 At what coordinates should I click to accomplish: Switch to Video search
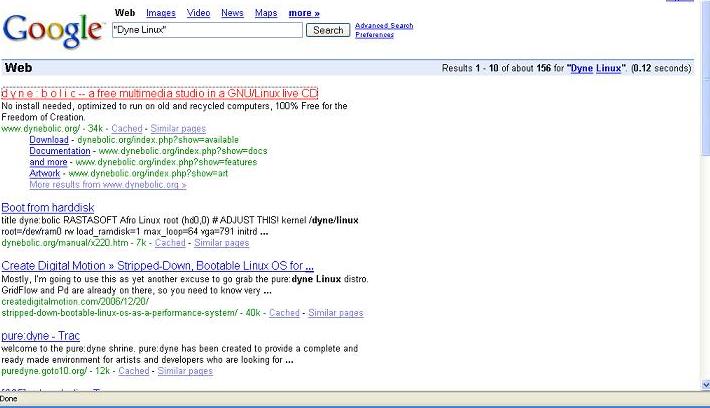[198, 13]
